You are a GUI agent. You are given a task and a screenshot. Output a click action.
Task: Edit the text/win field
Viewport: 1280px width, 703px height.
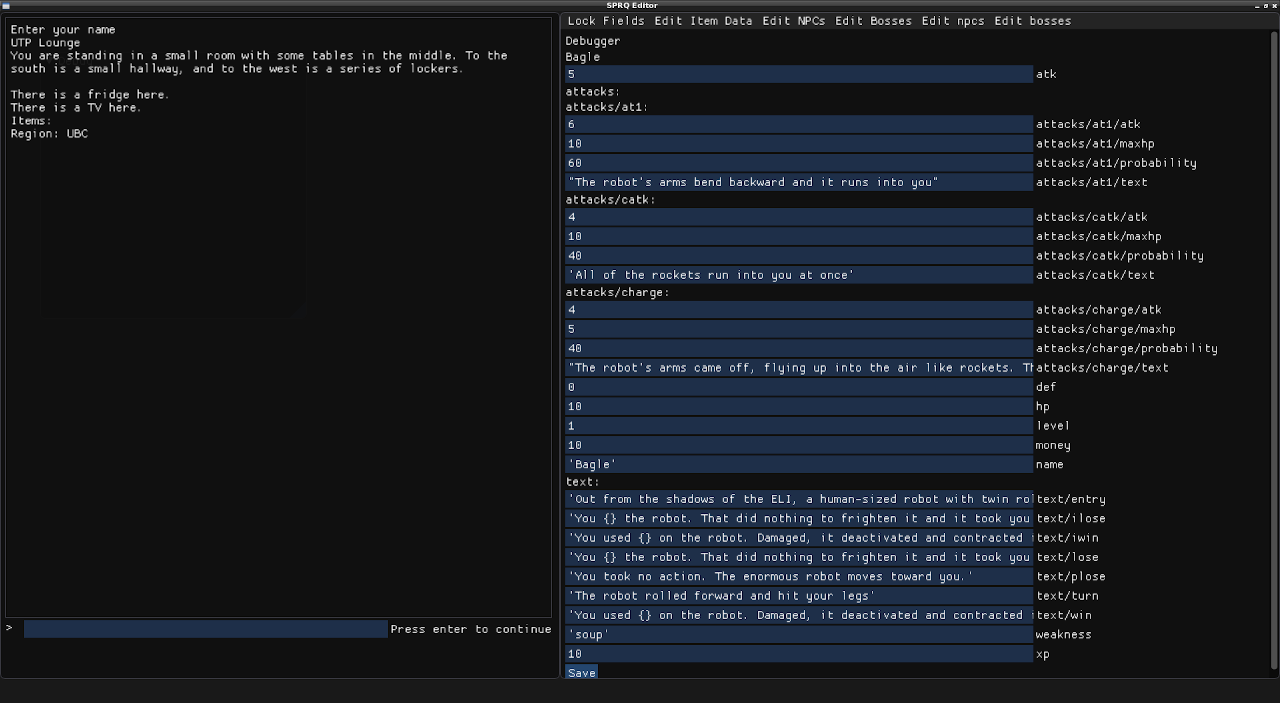tap(798, 615)
